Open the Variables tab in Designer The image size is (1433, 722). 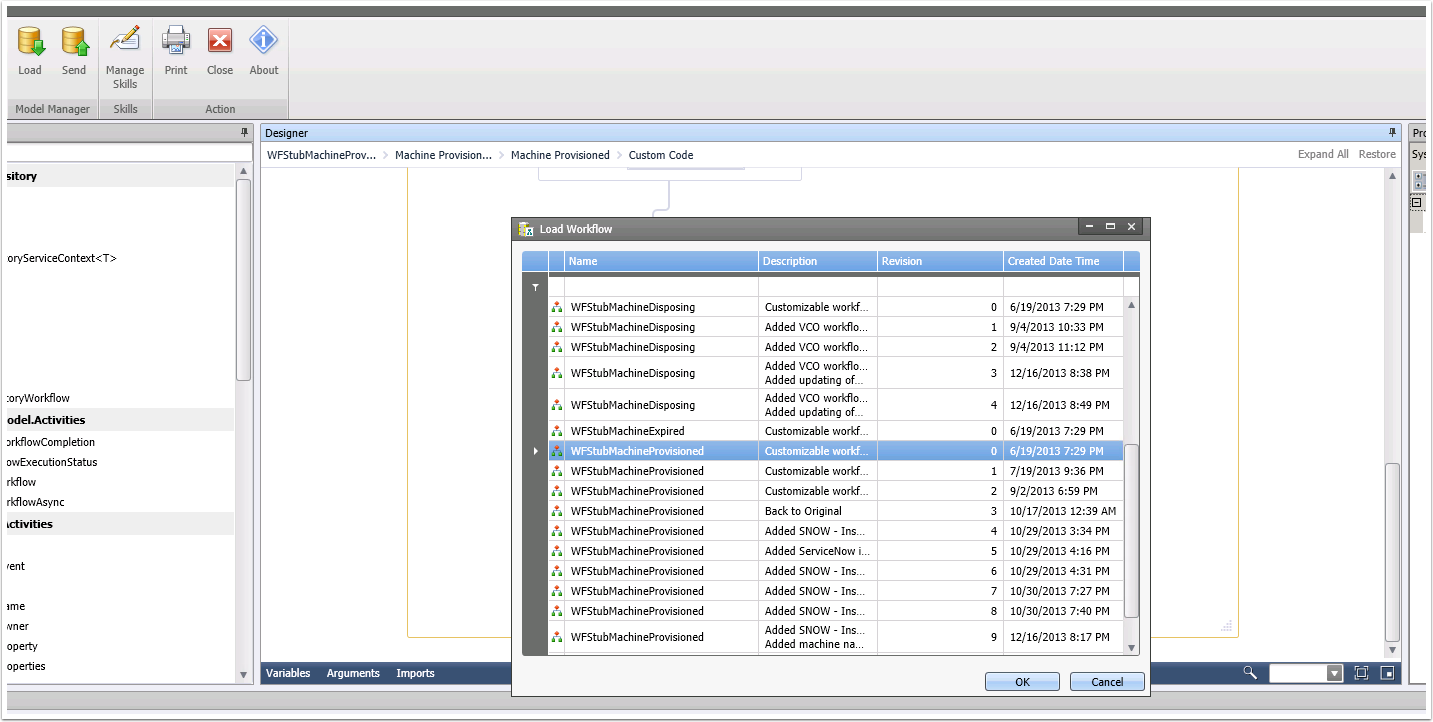pos(288,673)
